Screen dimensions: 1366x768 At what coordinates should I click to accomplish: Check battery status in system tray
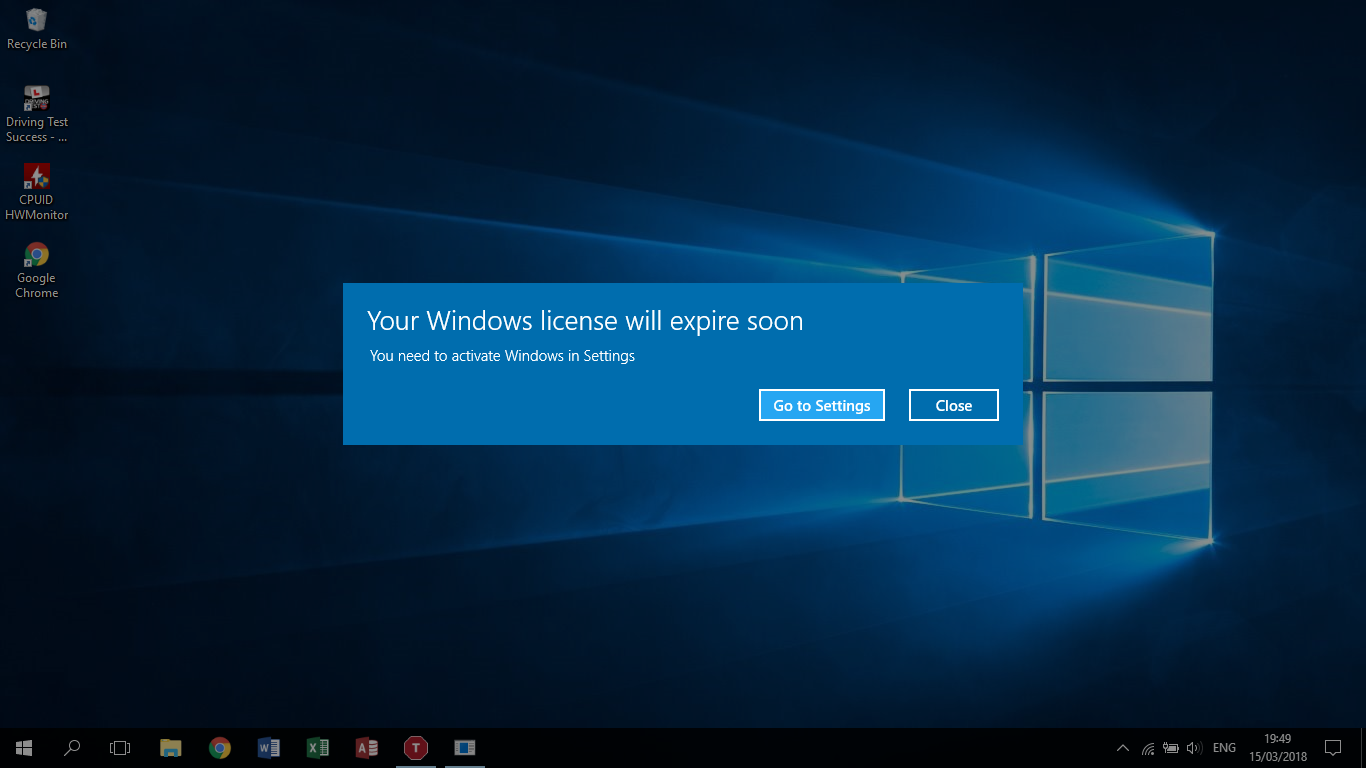tap(1171, 748)
